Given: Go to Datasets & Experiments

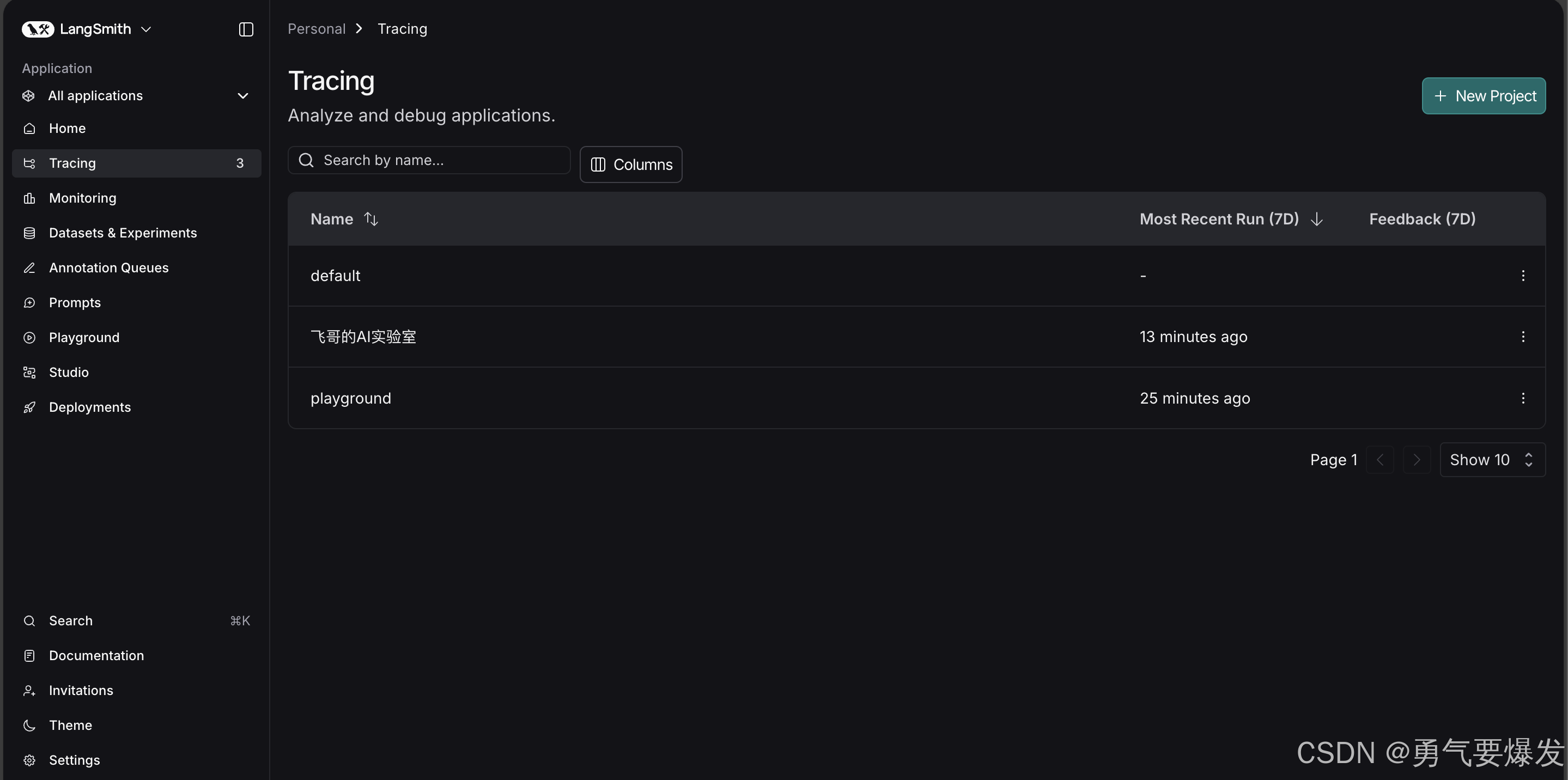Looking at the screenshot, I should [123, 233].
